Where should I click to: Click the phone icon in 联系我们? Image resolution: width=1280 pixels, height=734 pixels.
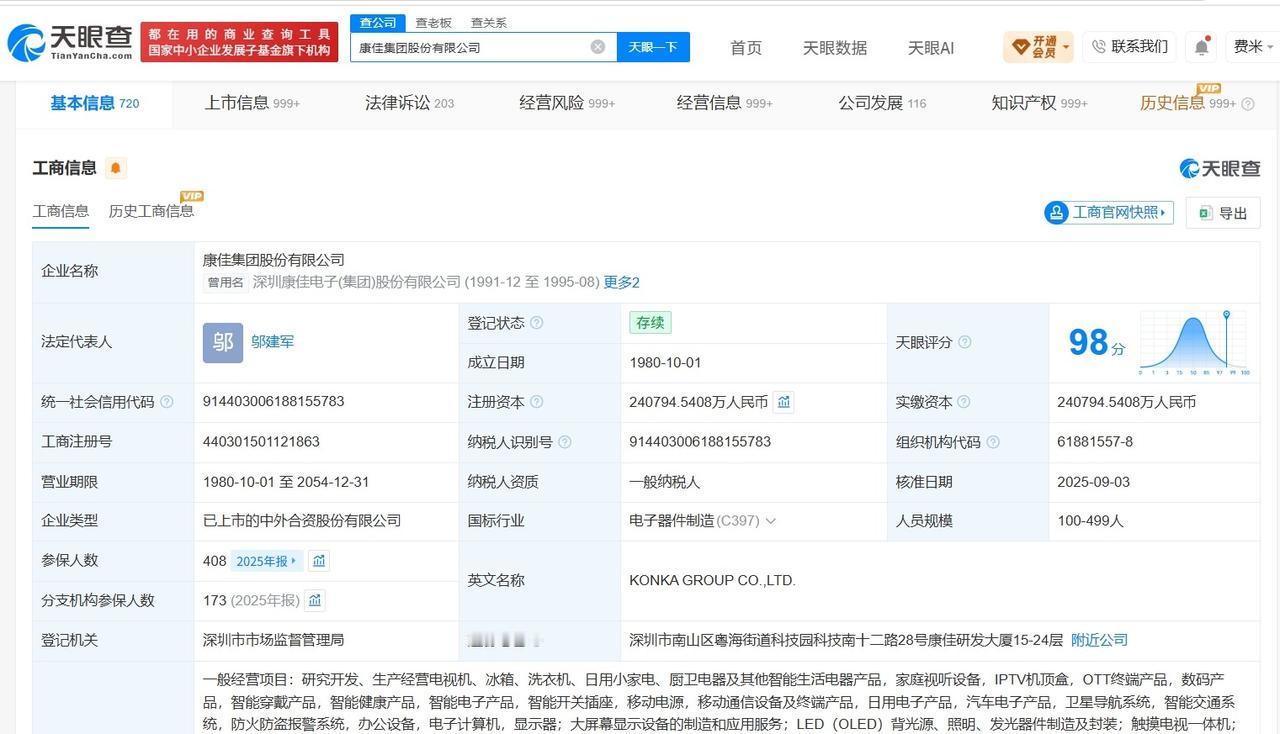point(1099,46)
